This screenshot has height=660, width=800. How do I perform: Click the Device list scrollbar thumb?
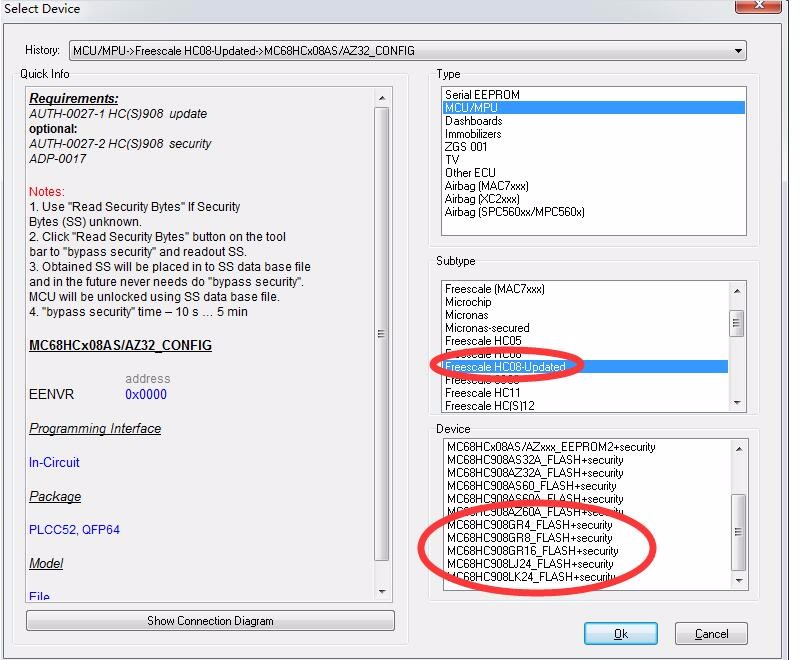739,532
